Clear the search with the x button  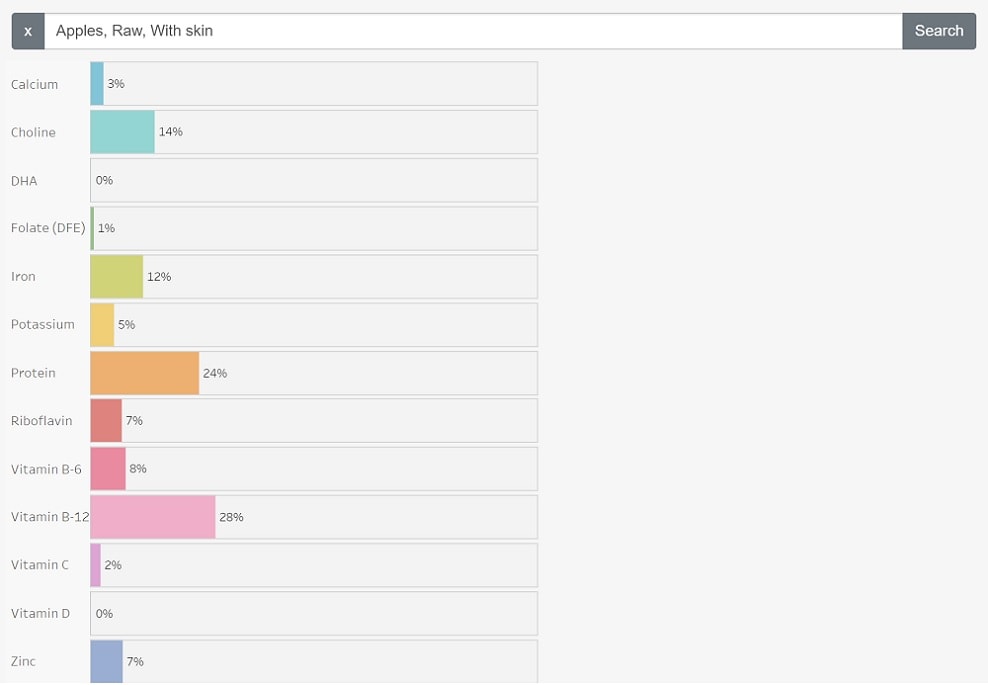click(28, 31)
